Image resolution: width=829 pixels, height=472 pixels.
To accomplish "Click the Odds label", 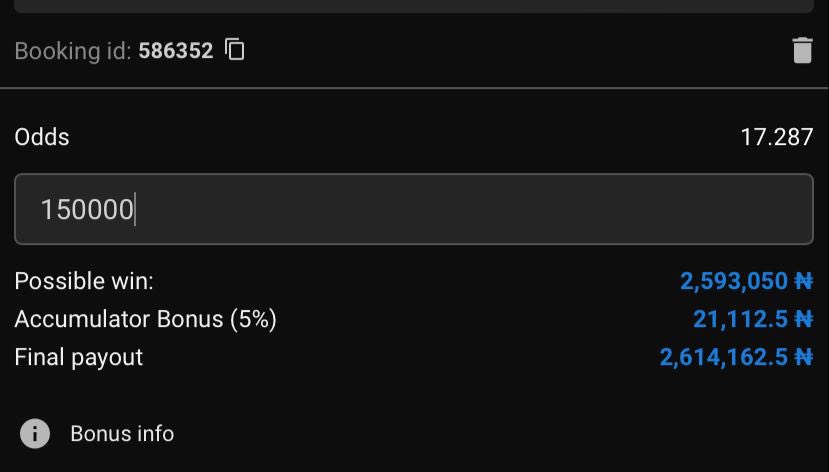I will [42, 137].
